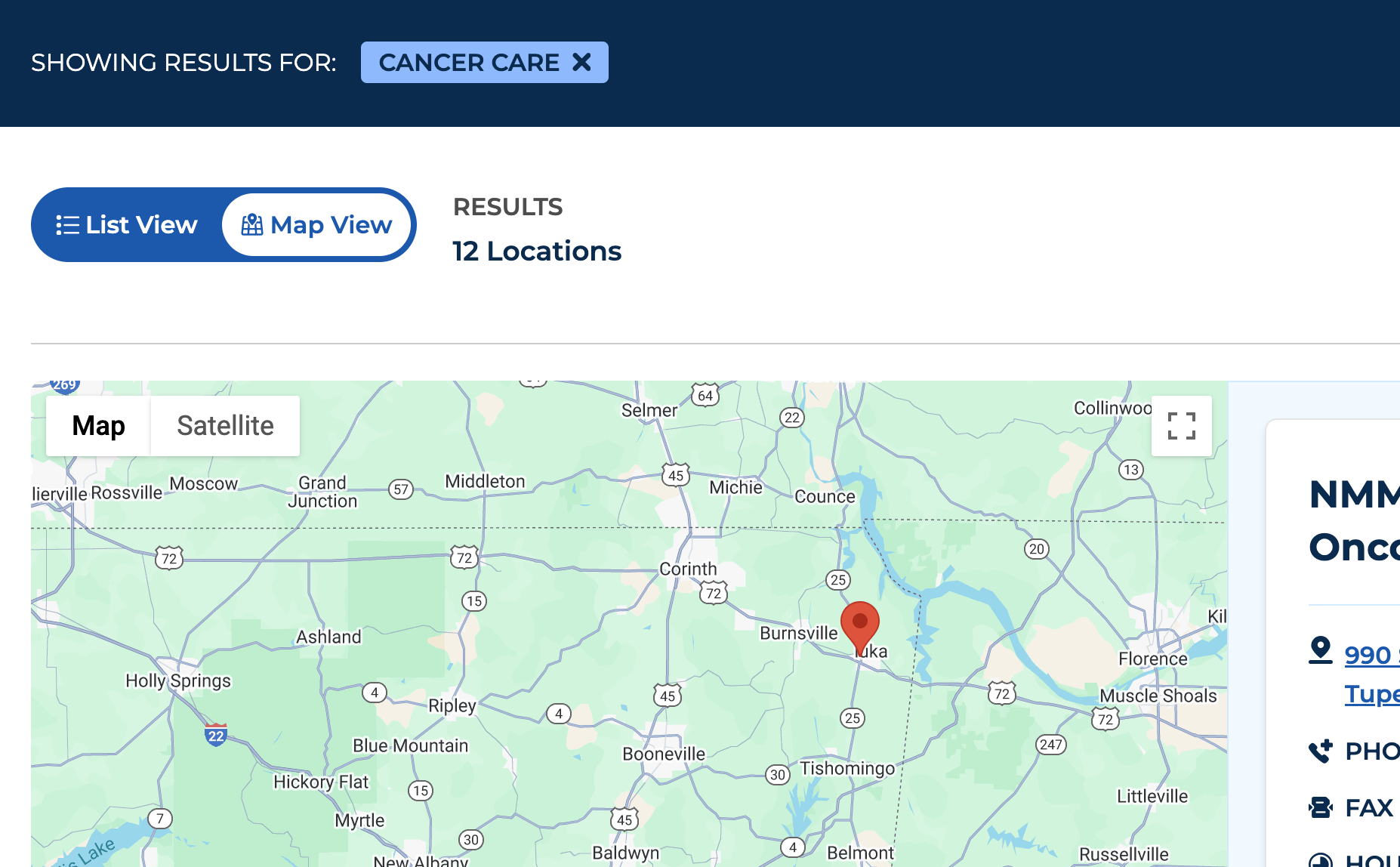Click the List View bullet-list icon
The height and width of the screenshot is (867, 1400).
click(67, 225)
